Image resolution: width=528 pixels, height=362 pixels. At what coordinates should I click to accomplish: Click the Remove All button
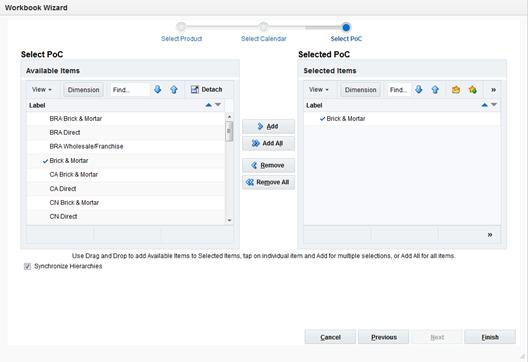click(268, 182)
